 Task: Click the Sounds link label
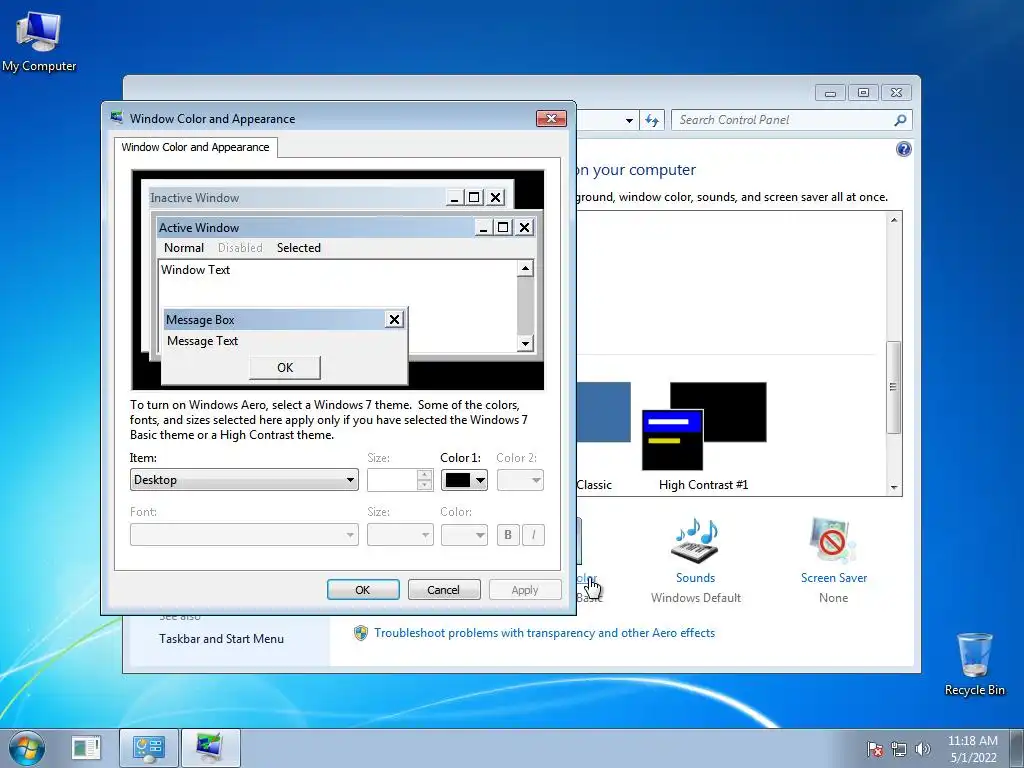(696, 578)
